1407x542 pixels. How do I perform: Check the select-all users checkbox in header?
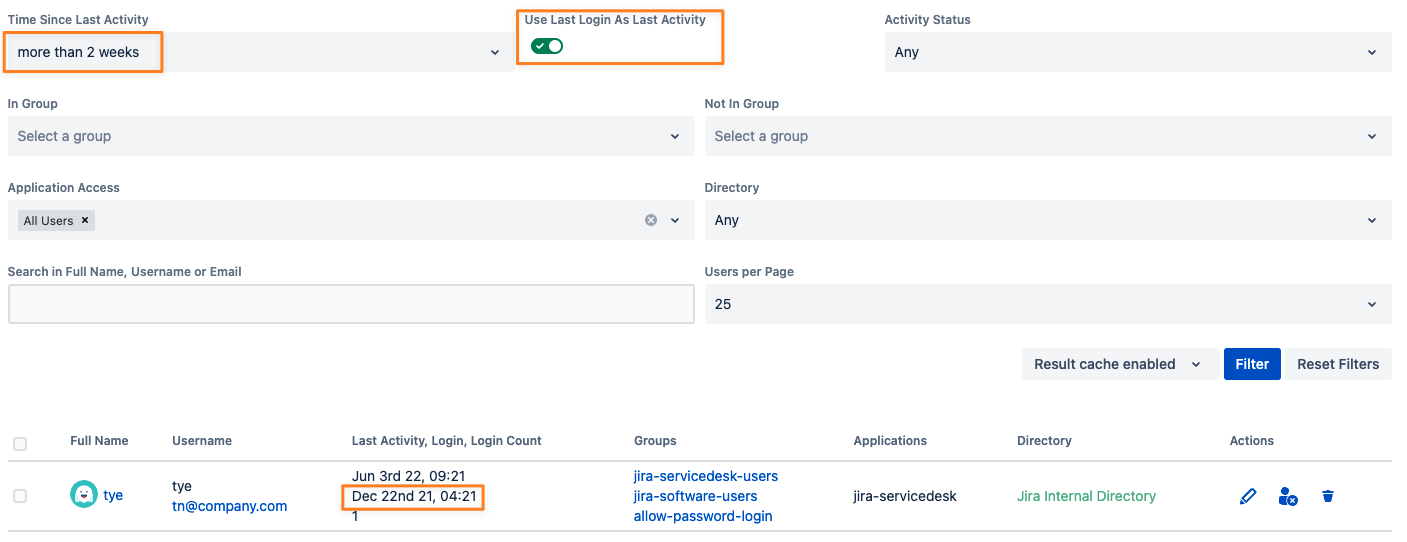tap(20, 444)
